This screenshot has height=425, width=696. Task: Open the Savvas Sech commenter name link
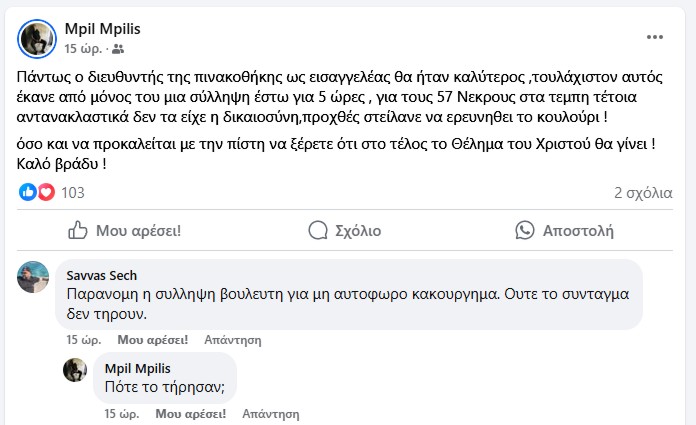101,275
